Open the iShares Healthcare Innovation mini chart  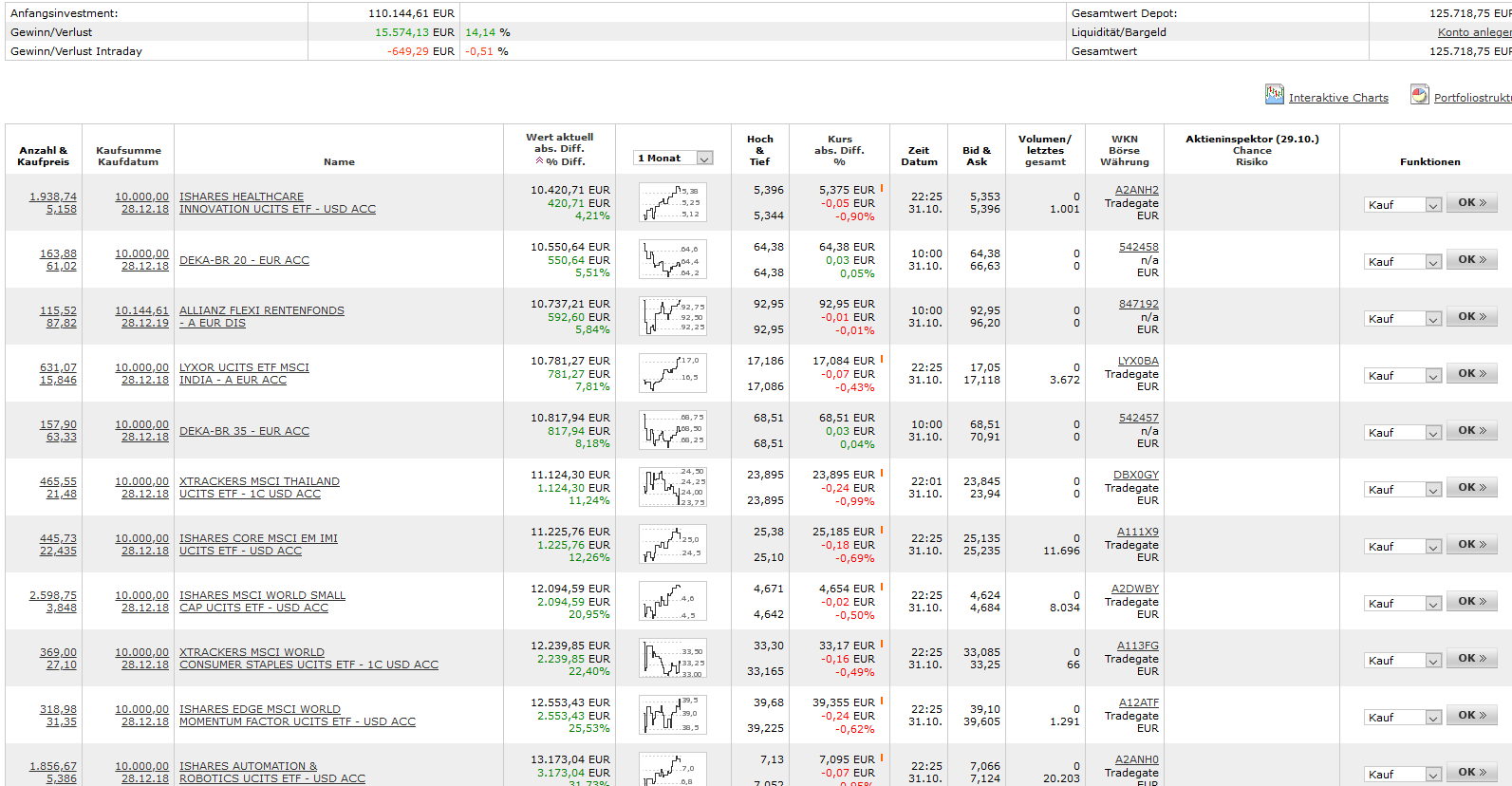(x=672, y=202)
